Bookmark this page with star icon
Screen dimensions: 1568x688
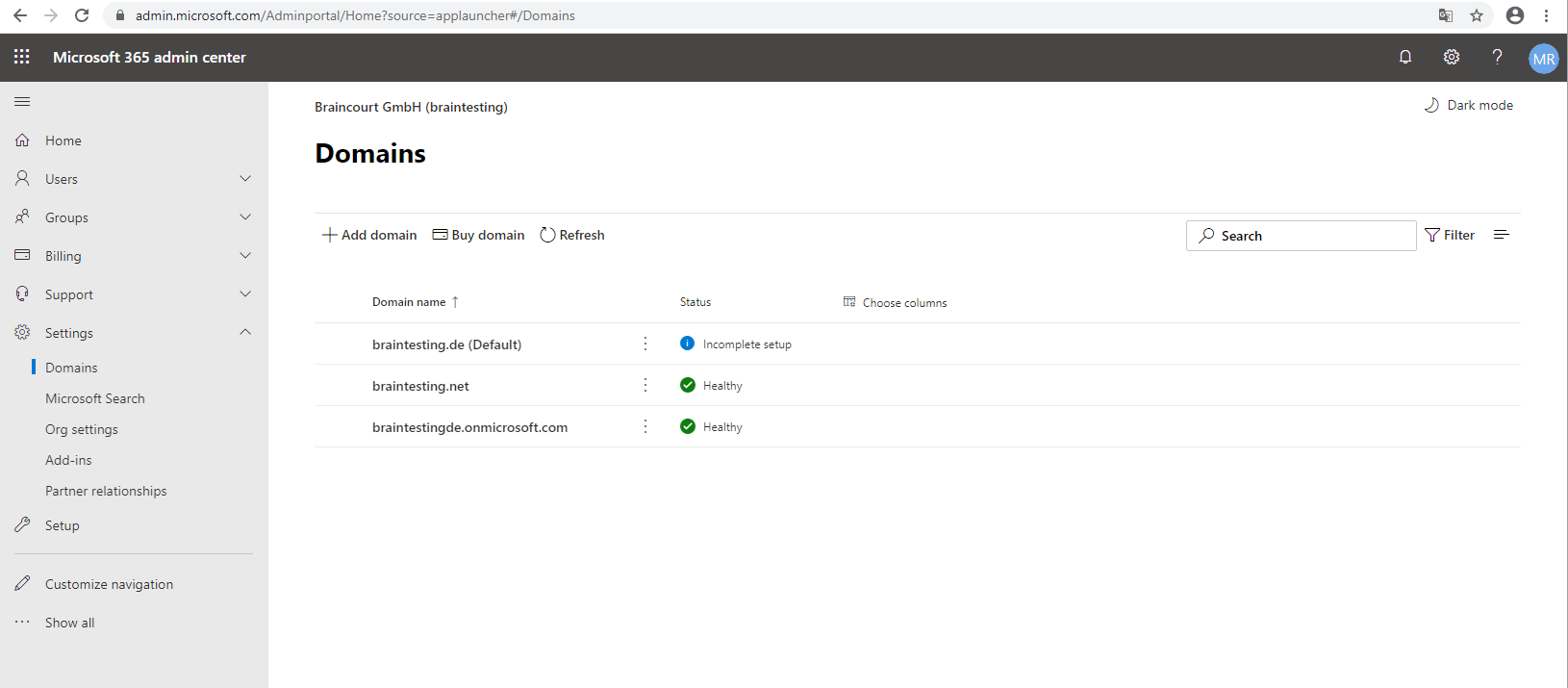tap(1477, 15)
